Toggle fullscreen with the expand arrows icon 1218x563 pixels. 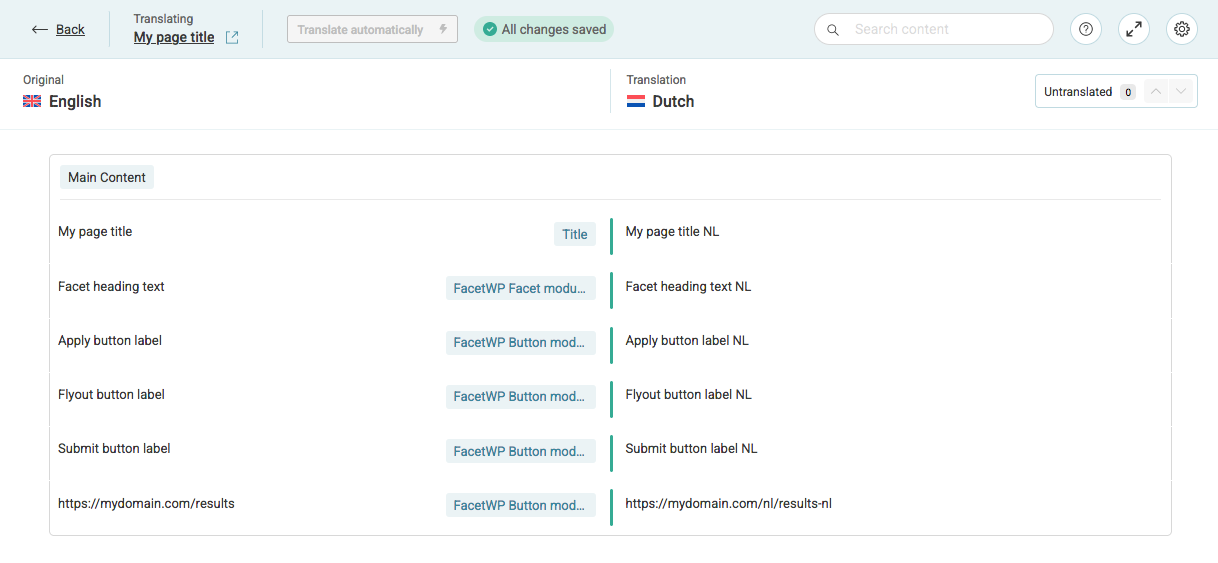click(1133, 29)
